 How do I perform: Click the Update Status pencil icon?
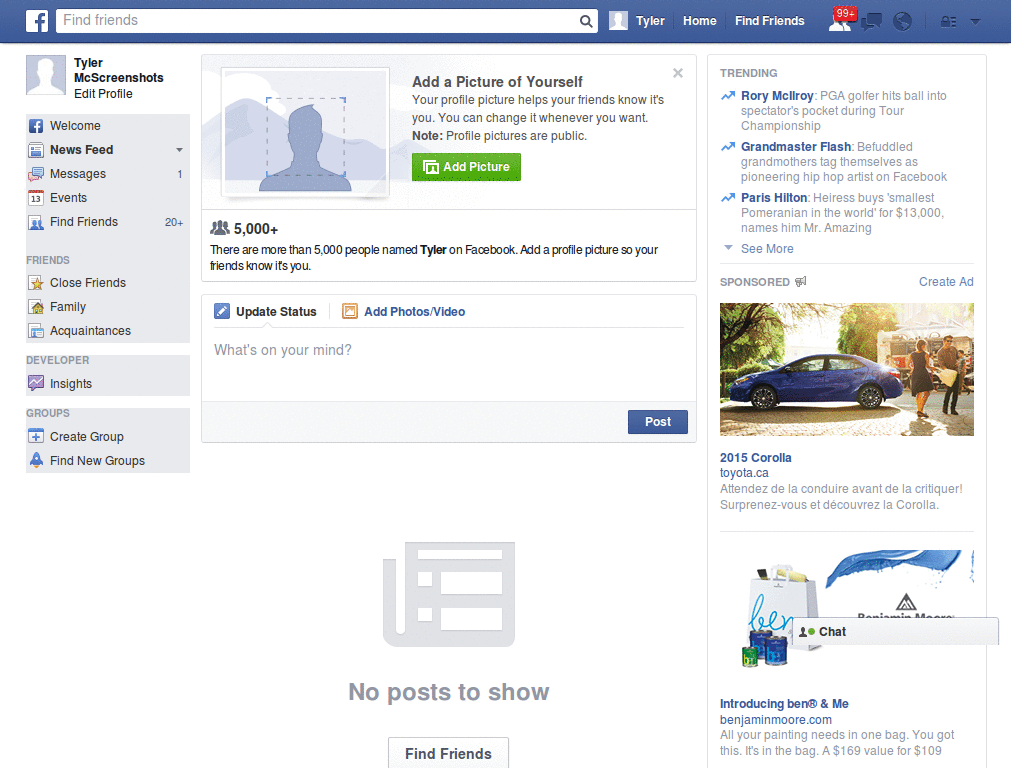pyautogui.click(x=222, y=312)
